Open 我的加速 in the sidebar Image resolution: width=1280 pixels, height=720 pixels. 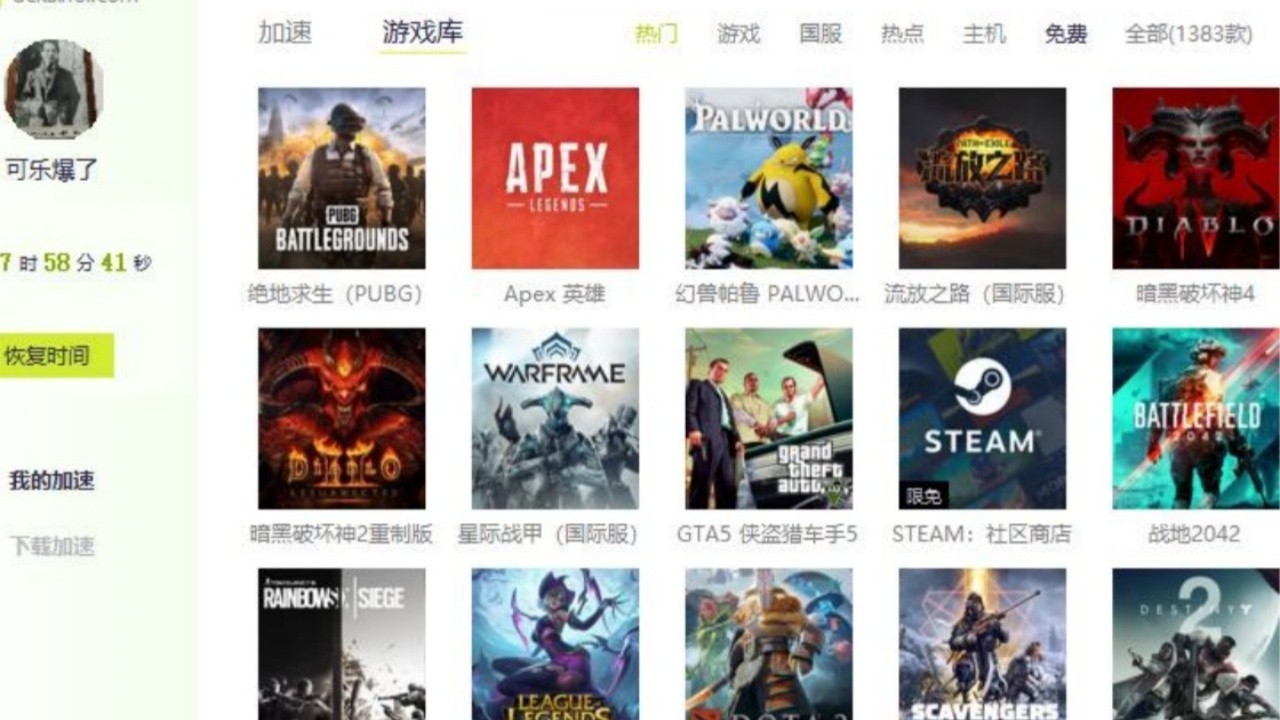(52, 481)
